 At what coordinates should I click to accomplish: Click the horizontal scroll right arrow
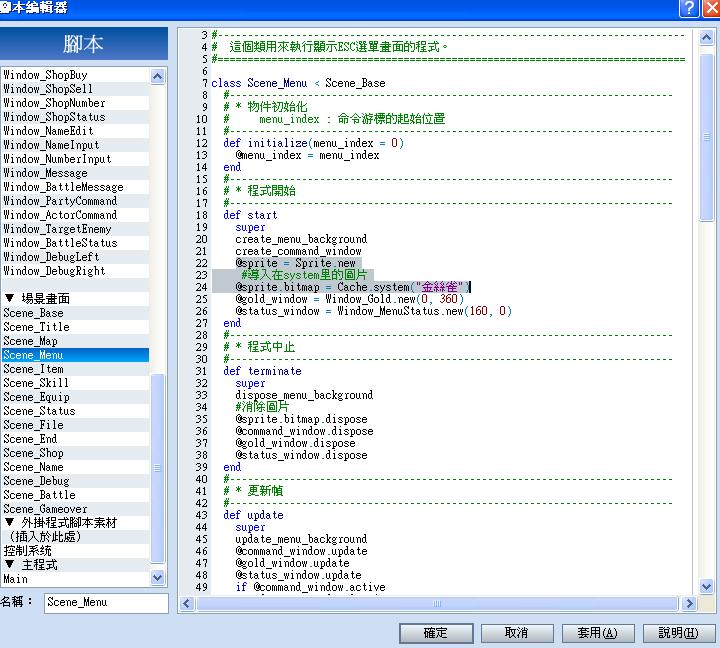689,603
